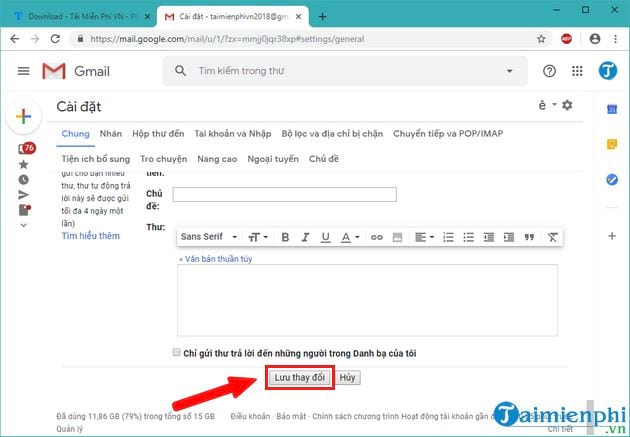Open Chuyển tiếp và POP/IMAP tab

pos(448,133)
